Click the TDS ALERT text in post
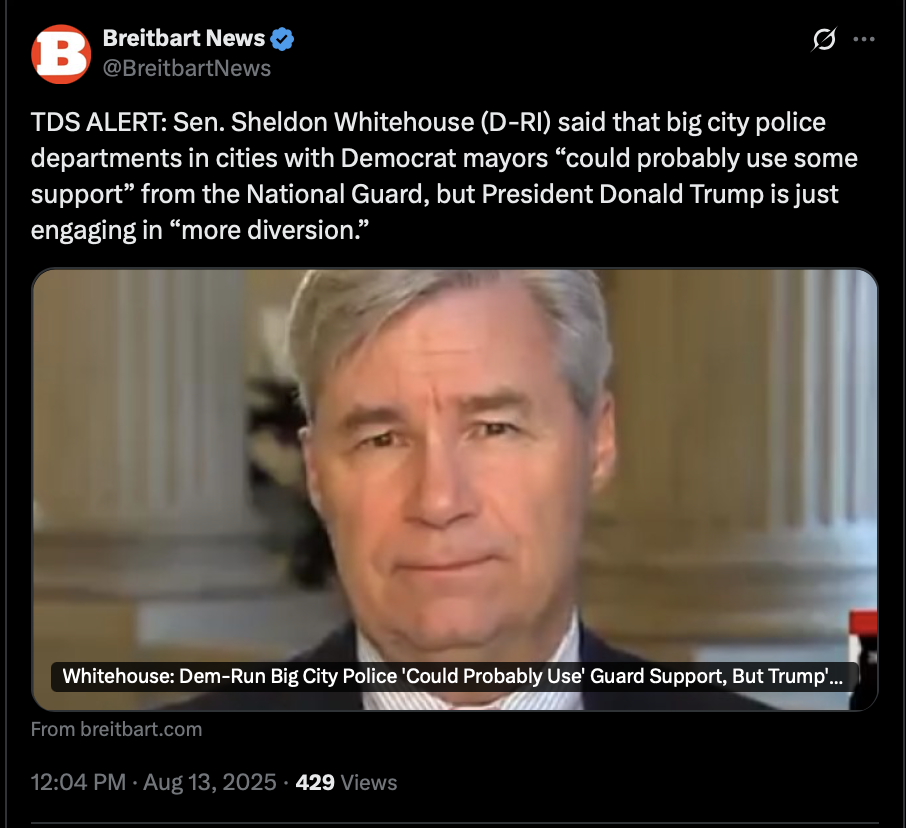This screenshot has width=906, height=828. coord(98,122)
